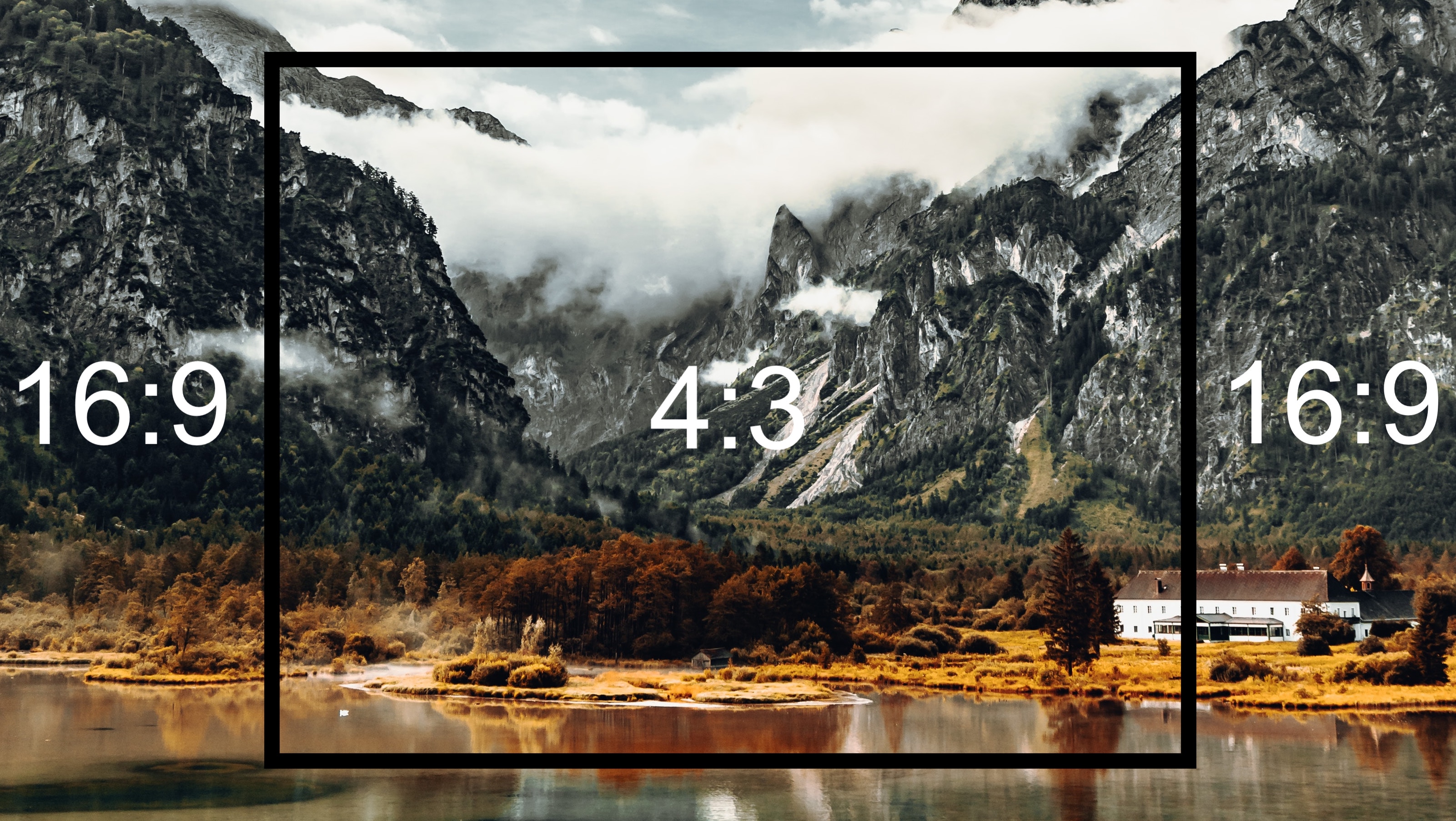Screen dimensions: 1456x821
Task: Expand the aspect ratio settings panel
Action: pyautogui.click(x=728, y=410)
